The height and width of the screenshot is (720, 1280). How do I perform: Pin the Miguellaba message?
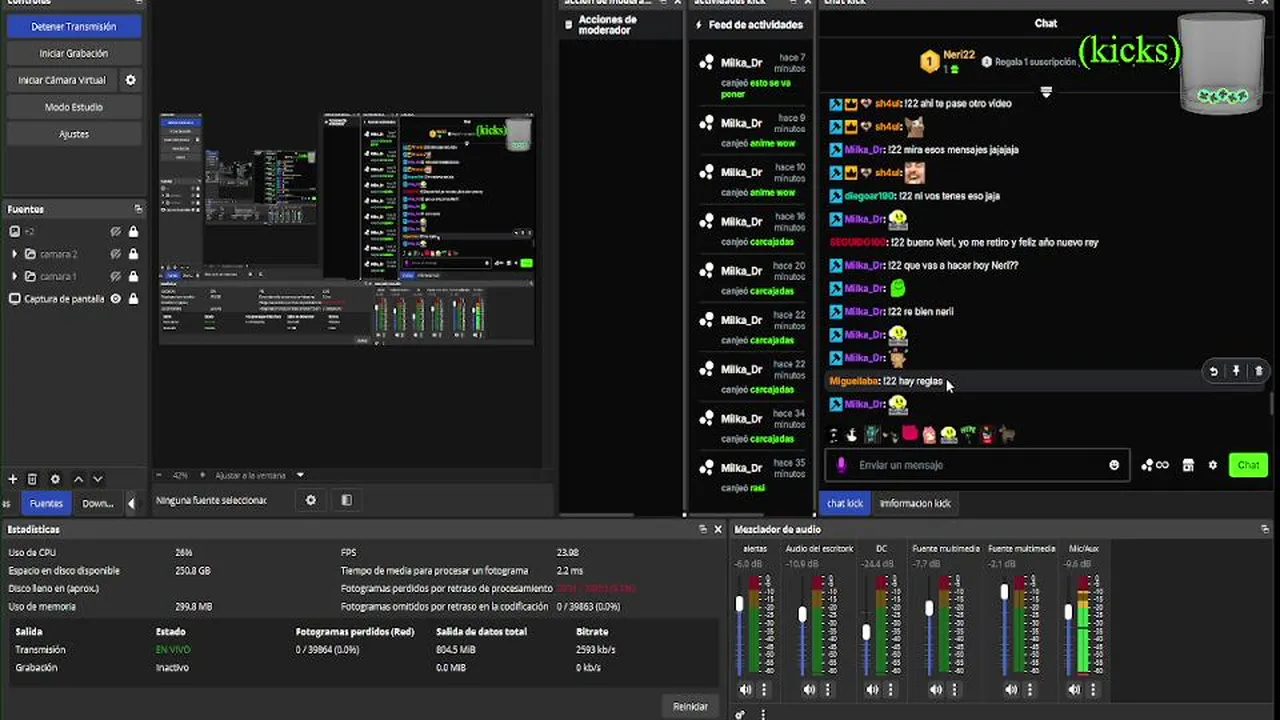(1236, 371)
